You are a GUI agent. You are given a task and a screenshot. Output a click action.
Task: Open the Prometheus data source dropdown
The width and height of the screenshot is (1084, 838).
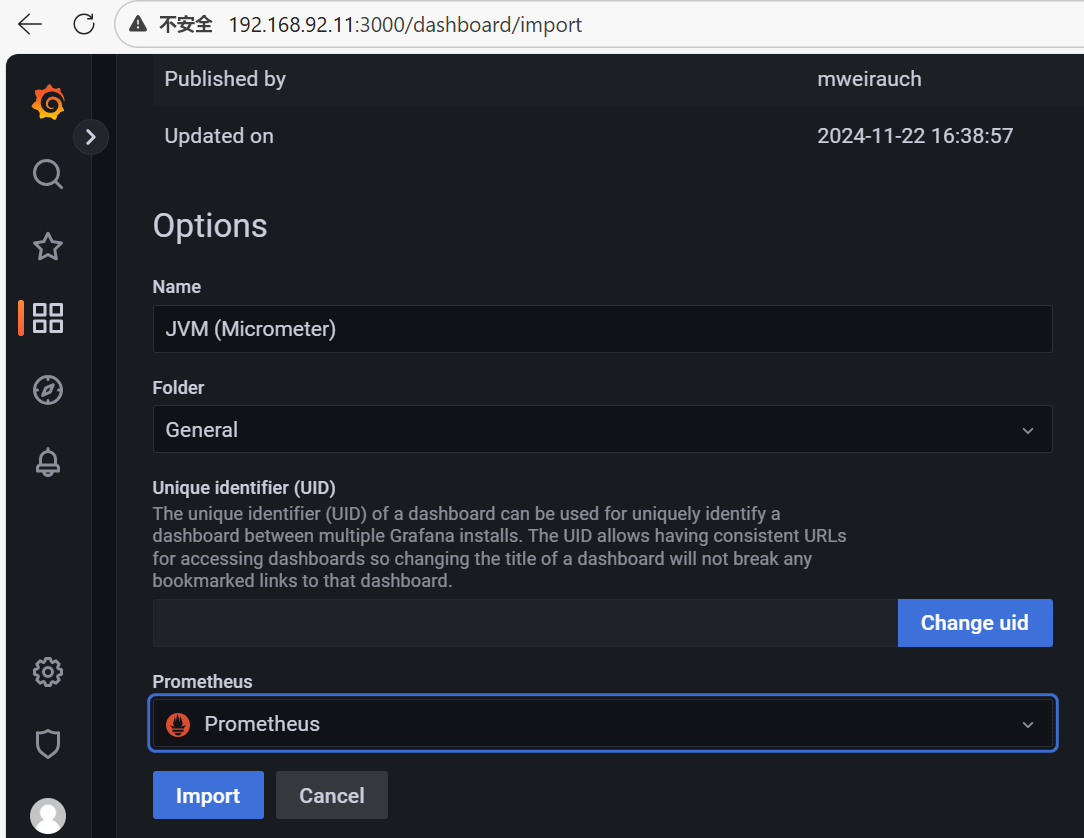(602, 723)
